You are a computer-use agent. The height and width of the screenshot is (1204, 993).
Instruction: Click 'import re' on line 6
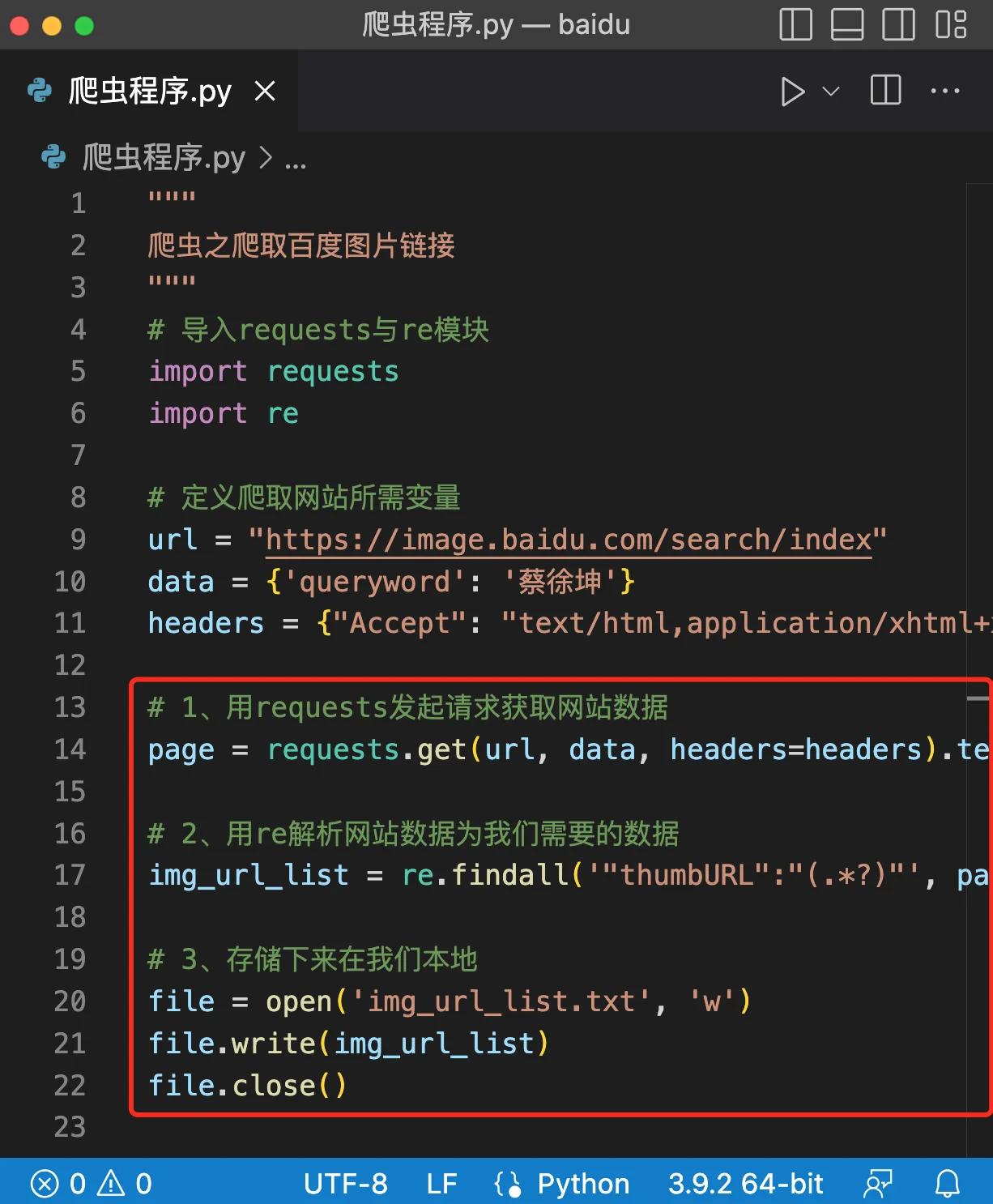tap(224, 413)
